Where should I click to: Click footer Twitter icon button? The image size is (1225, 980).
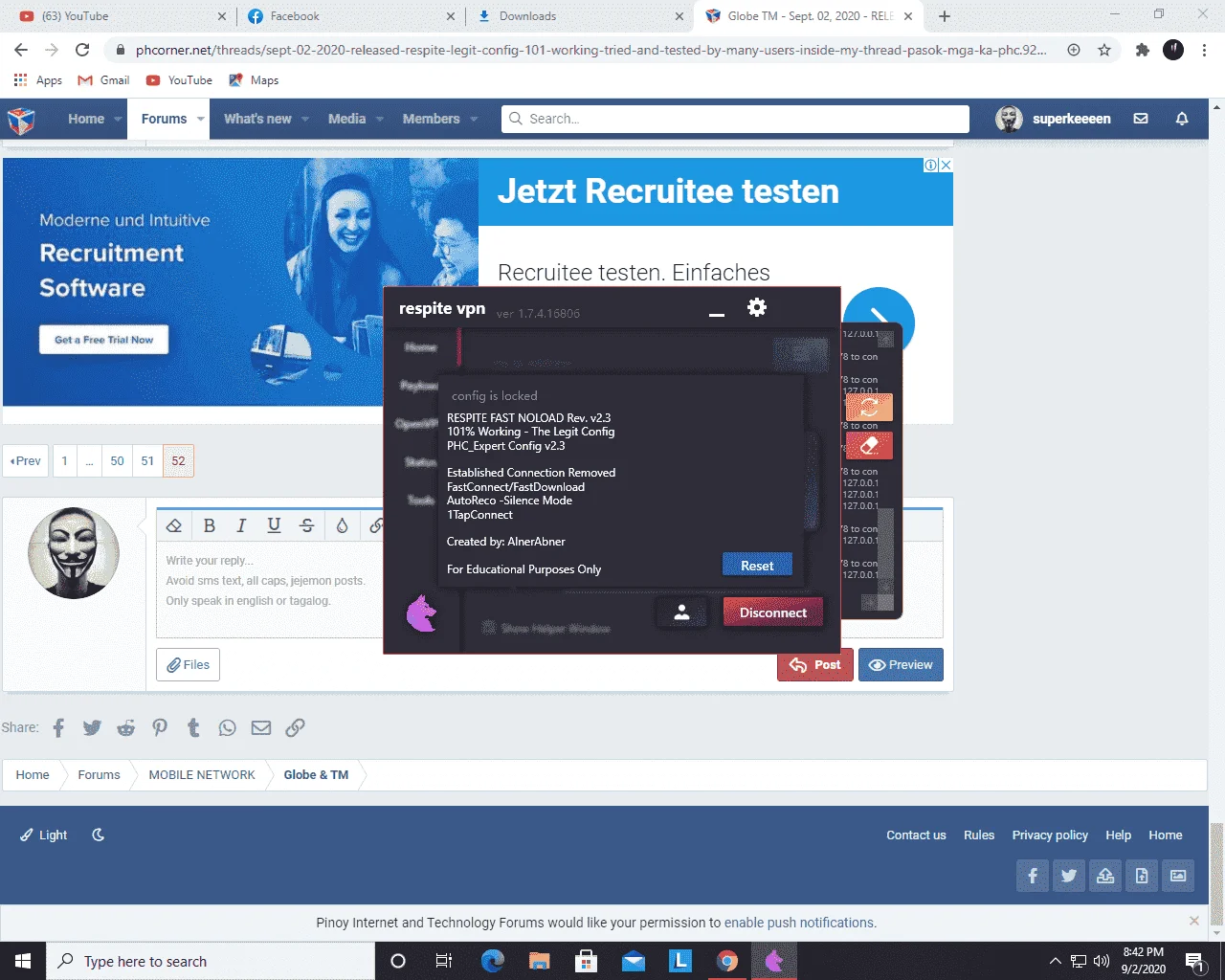point(1069,876)
